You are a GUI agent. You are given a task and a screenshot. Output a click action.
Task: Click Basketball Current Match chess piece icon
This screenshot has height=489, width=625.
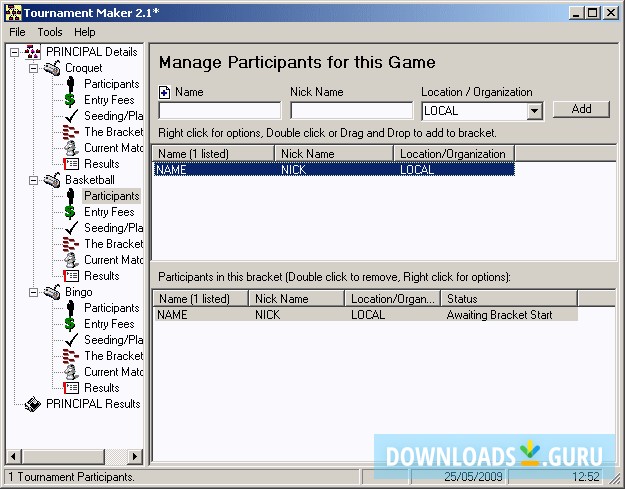click(71, 260)
